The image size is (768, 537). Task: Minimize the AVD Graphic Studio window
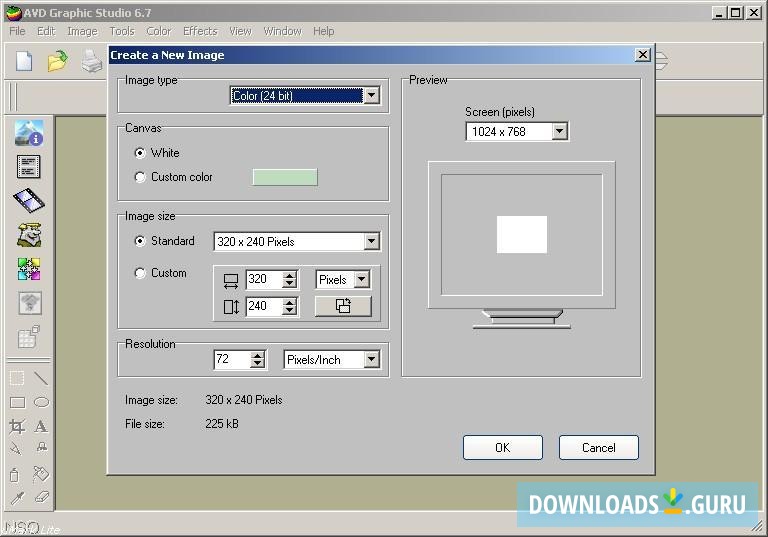719,13
